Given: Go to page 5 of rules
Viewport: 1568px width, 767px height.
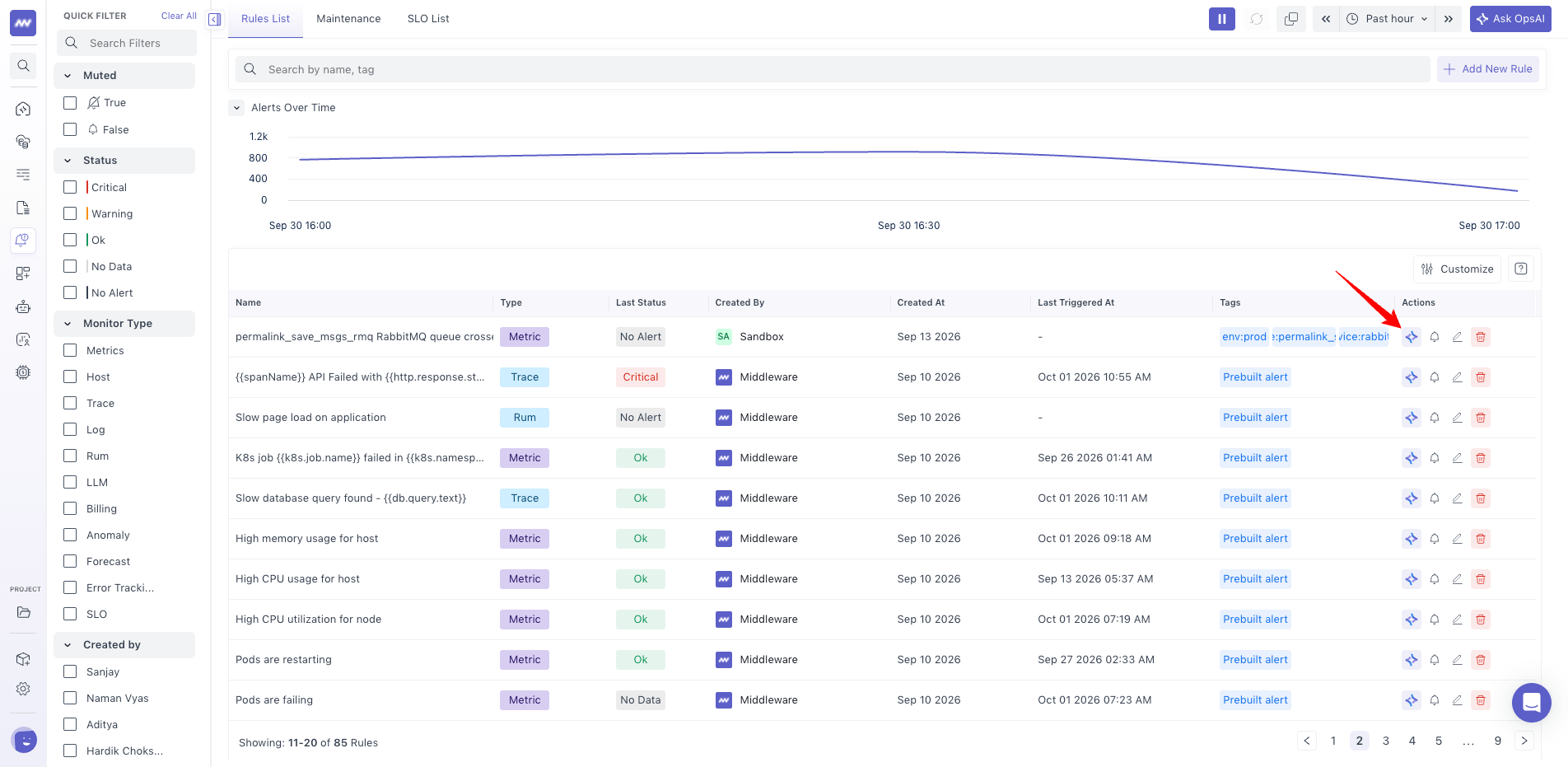Looking at the screenshot, I should click(1439, 741).
